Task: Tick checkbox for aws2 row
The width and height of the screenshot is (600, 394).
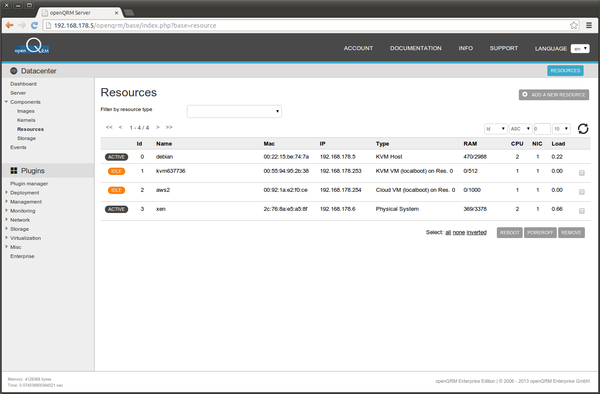Action: tap(582, 192)
